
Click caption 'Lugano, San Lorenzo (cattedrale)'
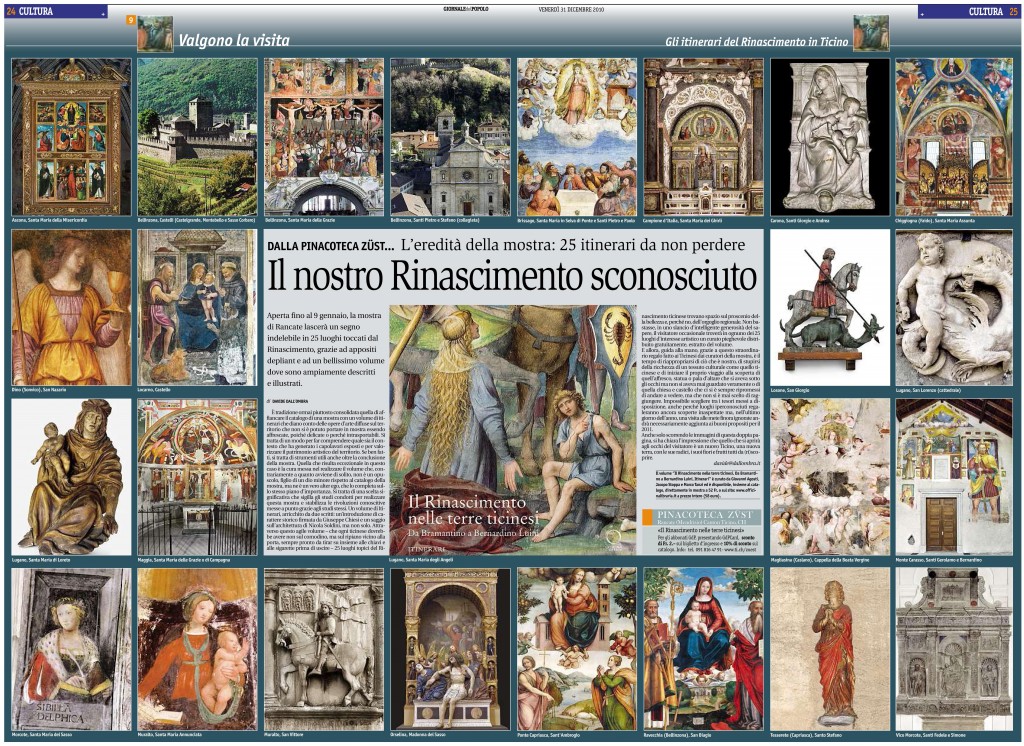pyautogui.click(x=928, y=390)
